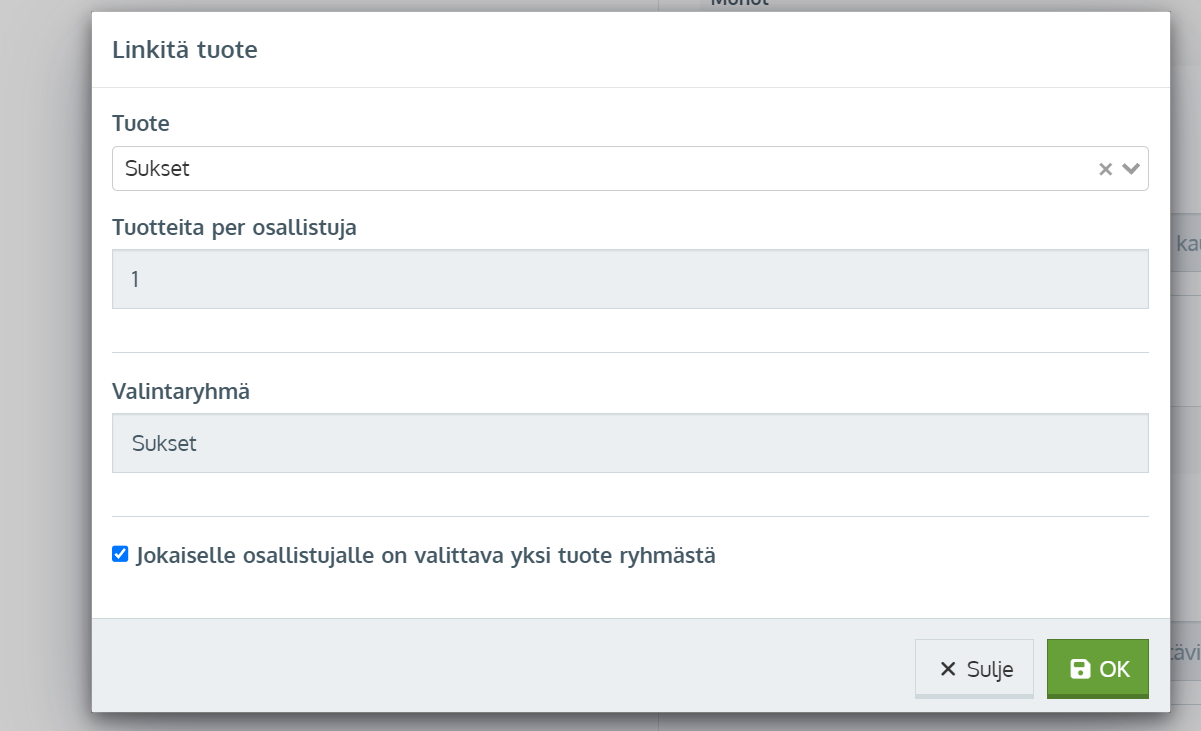Focus the Valintaryhmä input containing Sukset
The image size is (1201, 731).
630,443
